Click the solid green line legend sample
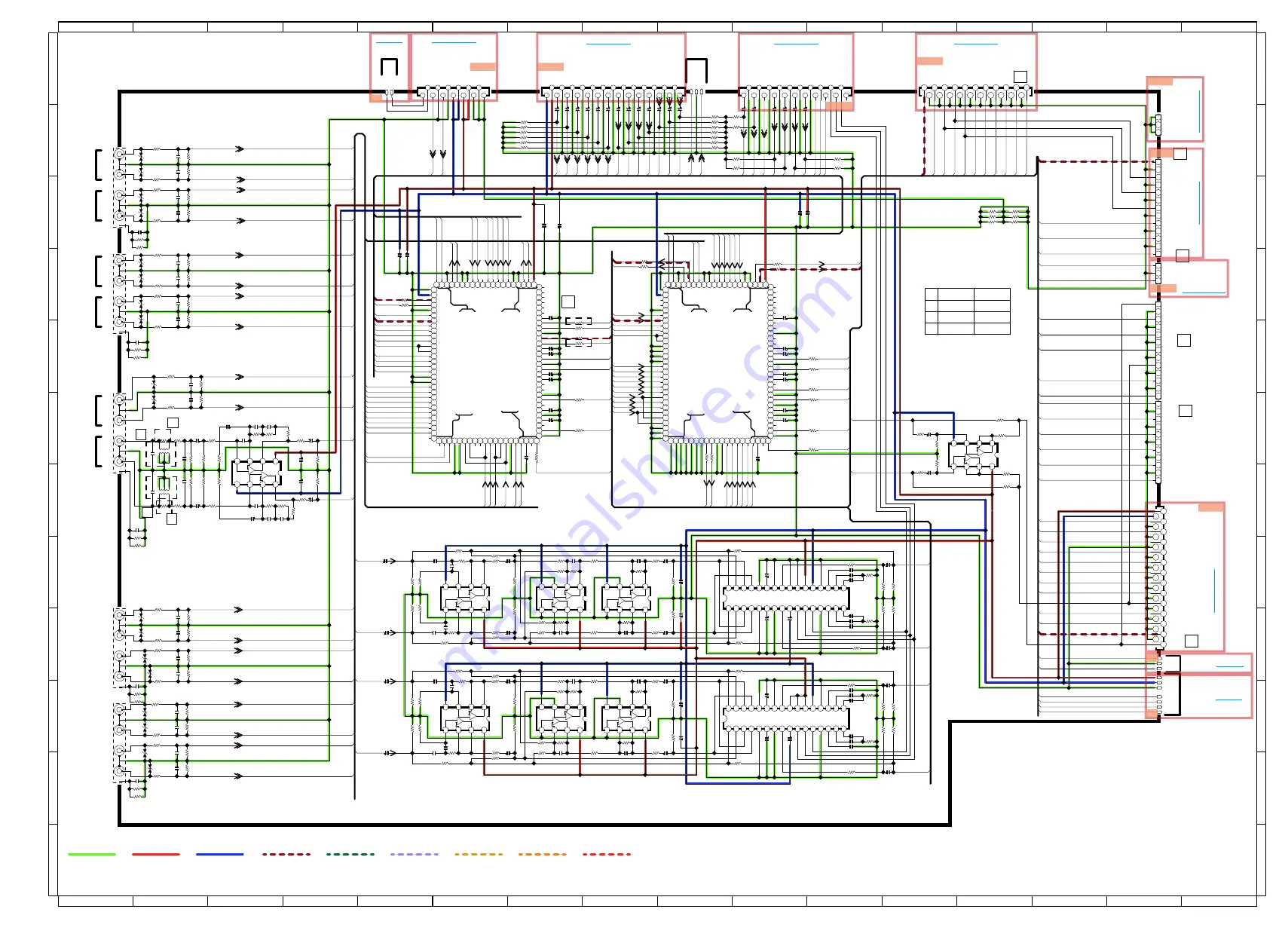The width and height of the screenshot is (1282, 952). point(92,854)
